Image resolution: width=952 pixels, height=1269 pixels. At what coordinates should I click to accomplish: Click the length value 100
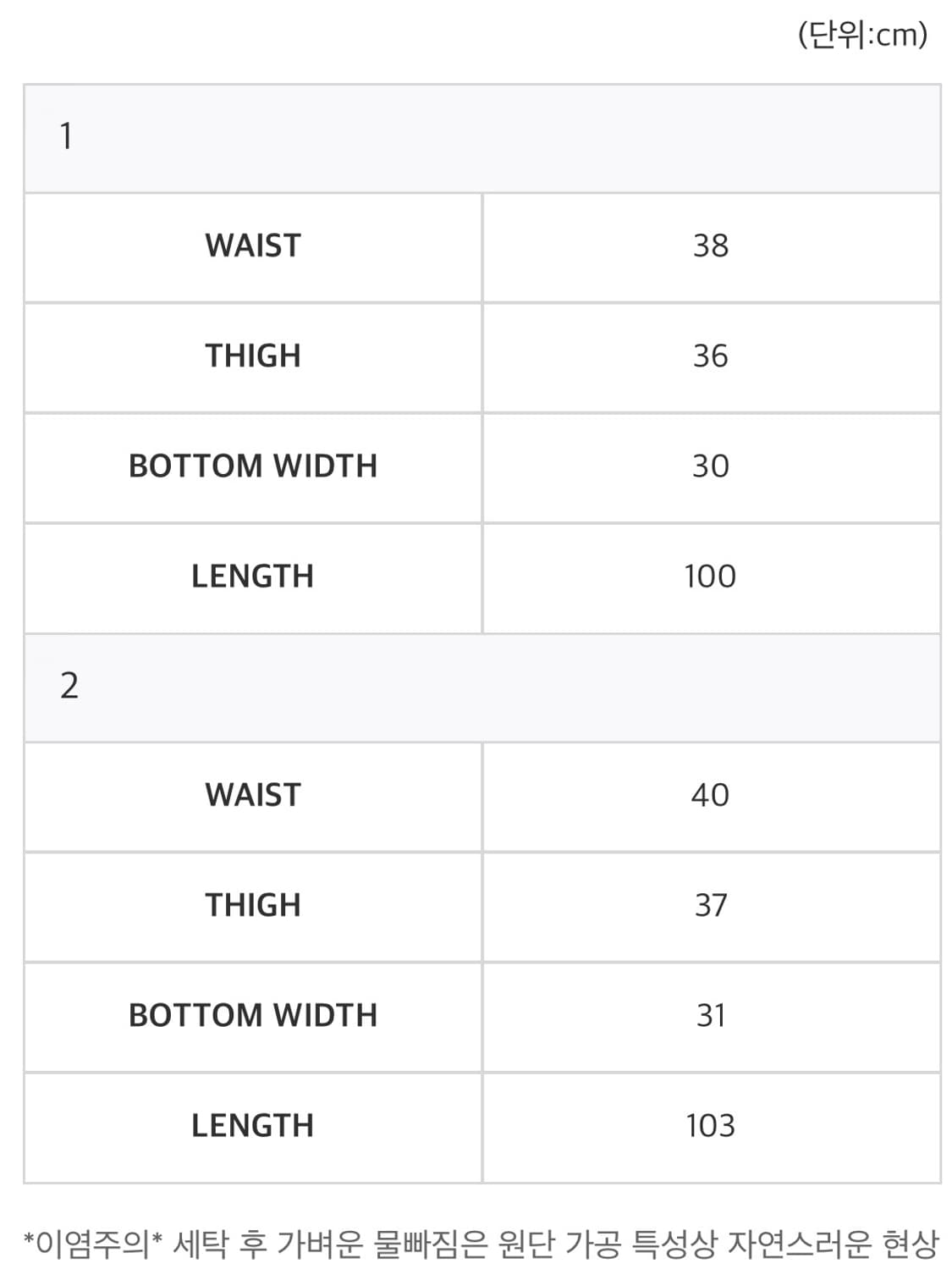(x=711, y=576)
